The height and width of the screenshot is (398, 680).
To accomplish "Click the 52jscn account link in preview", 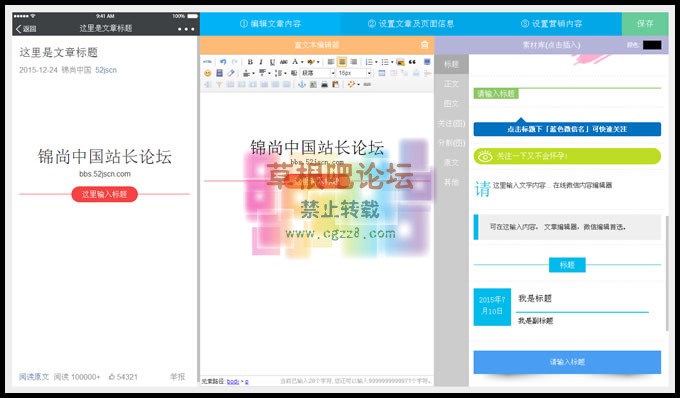I will (106, 70).
